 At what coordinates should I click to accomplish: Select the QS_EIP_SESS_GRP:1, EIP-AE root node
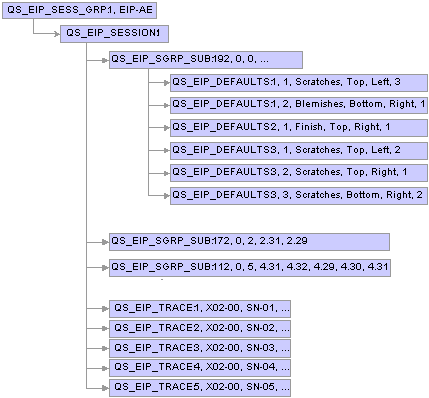(x=79, y=10)
